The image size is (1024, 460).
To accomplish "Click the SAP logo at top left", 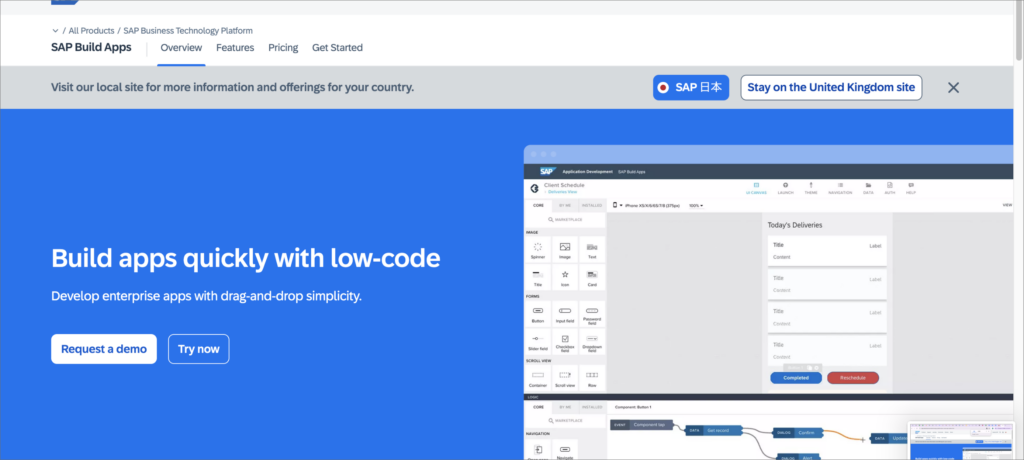I will pyautogui.click(x=66, y=3).
